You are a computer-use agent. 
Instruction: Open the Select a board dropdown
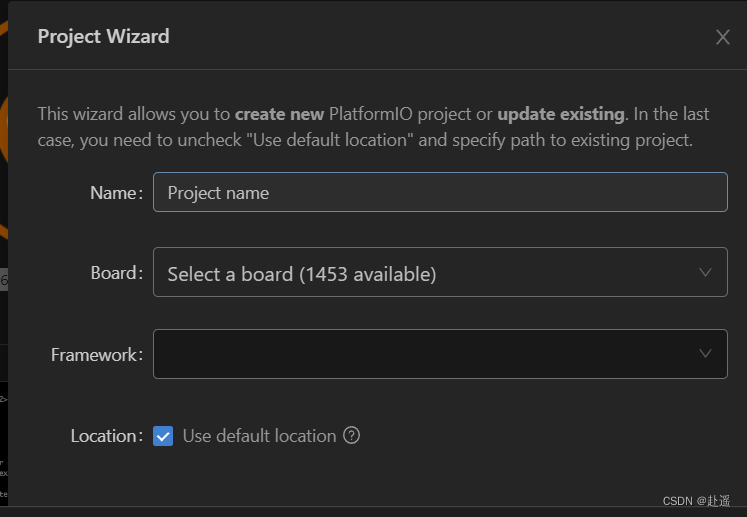tap(440, 272)
